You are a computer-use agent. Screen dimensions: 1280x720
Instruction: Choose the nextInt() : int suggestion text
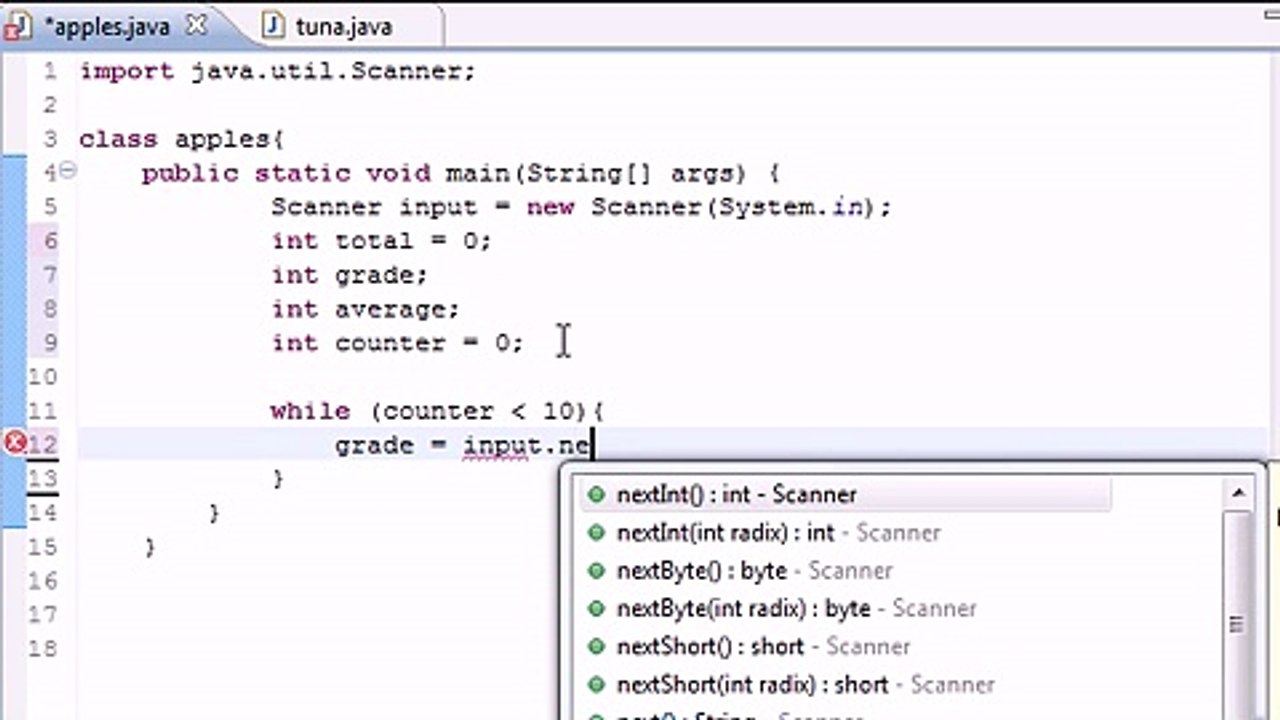[737, 494]
